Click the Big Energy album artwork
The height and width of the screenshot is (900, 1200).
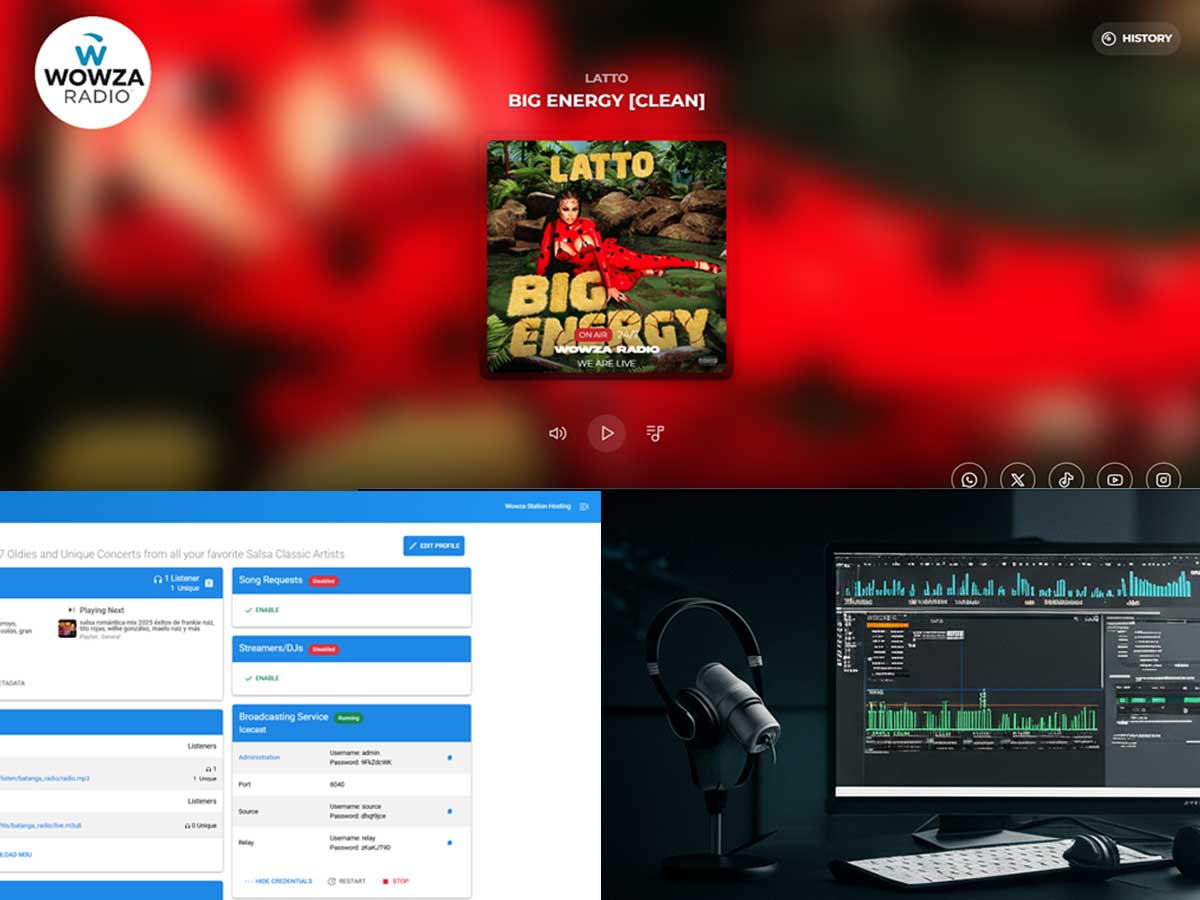607,257
